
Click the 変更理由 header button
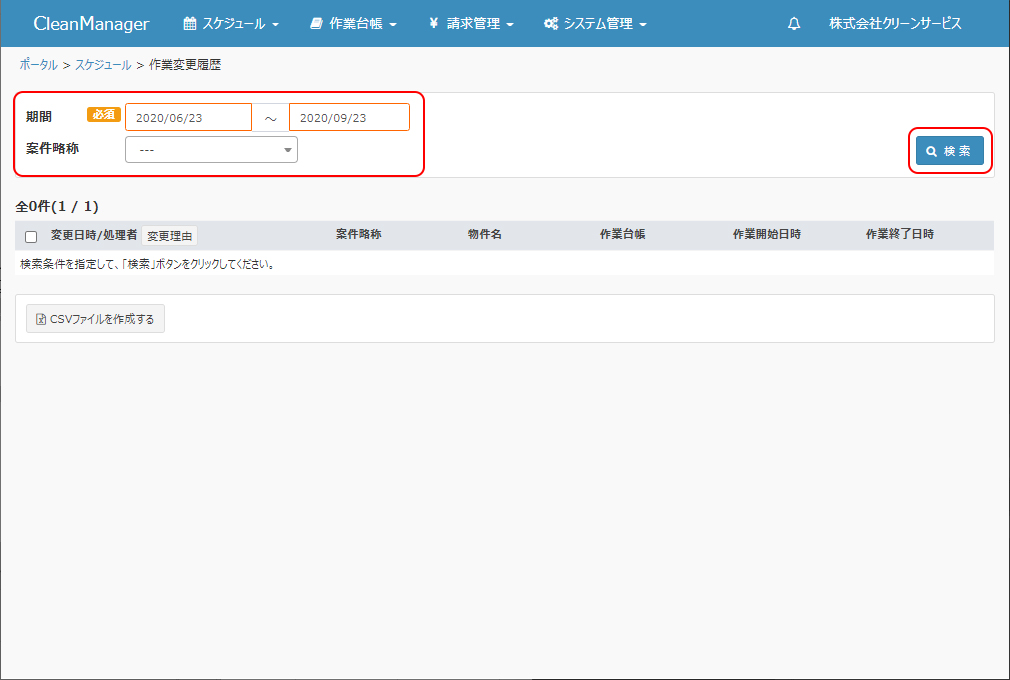pos(169,236)
